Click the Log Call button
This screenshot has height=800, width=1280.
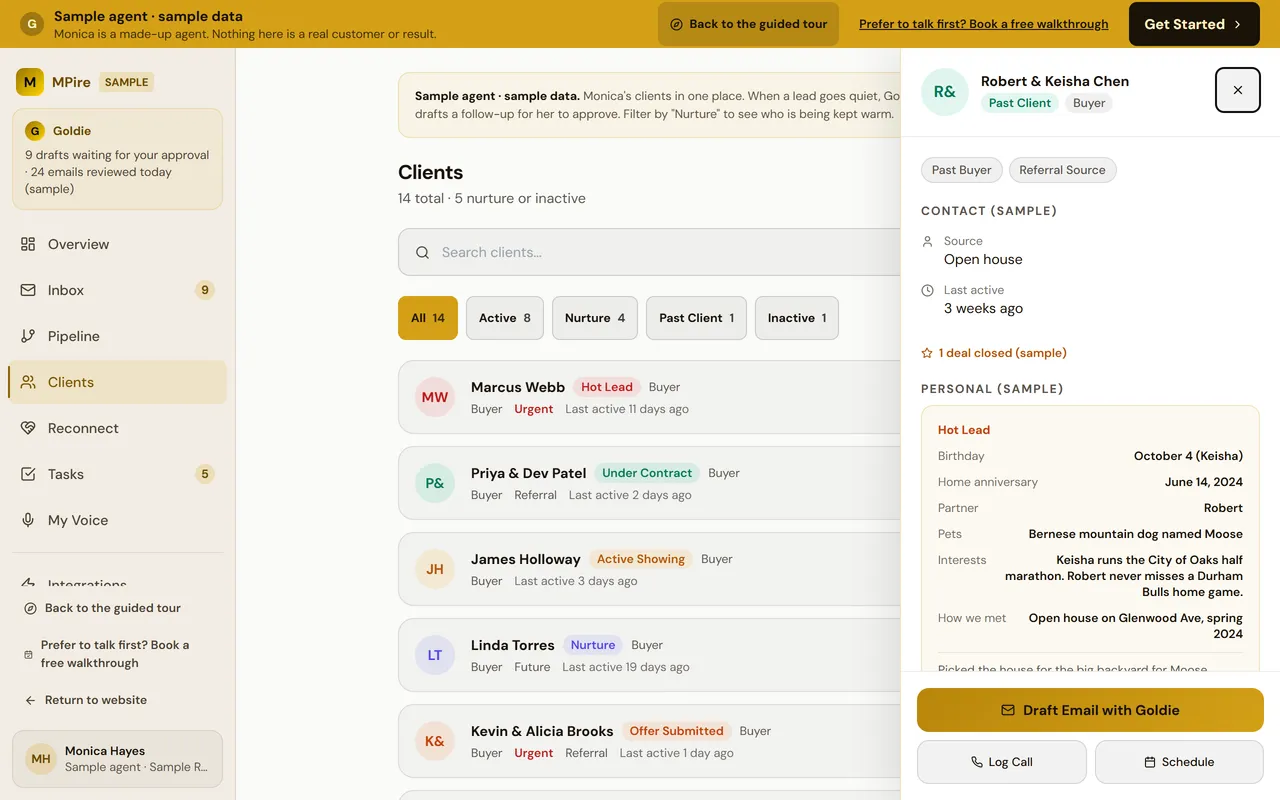[x=1002, y=762]
